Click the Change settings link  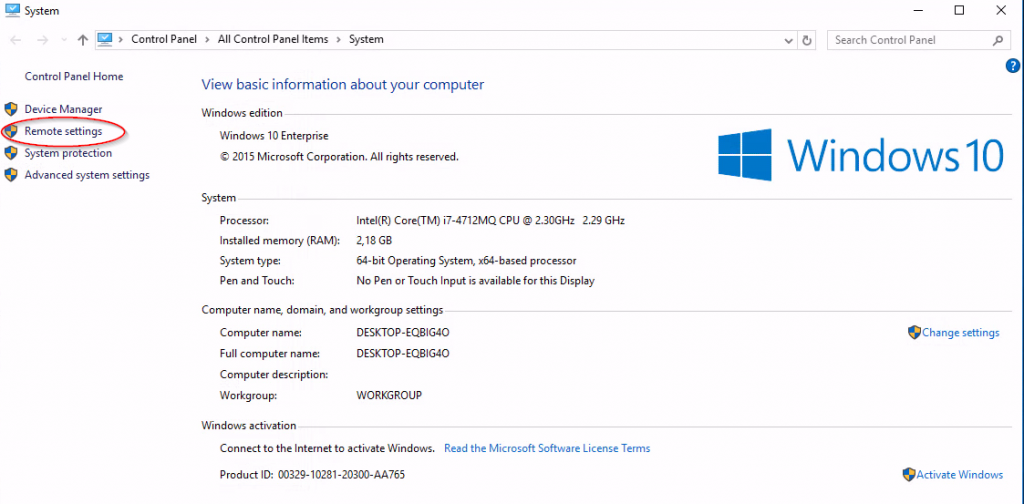tap(961, 333)
